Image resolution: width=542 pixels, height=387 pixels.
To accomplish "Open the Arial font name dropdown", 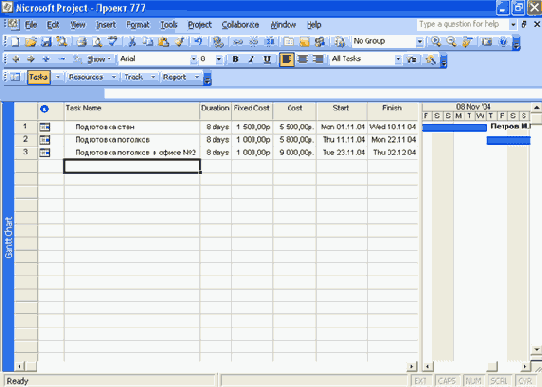I will (194, 59).
